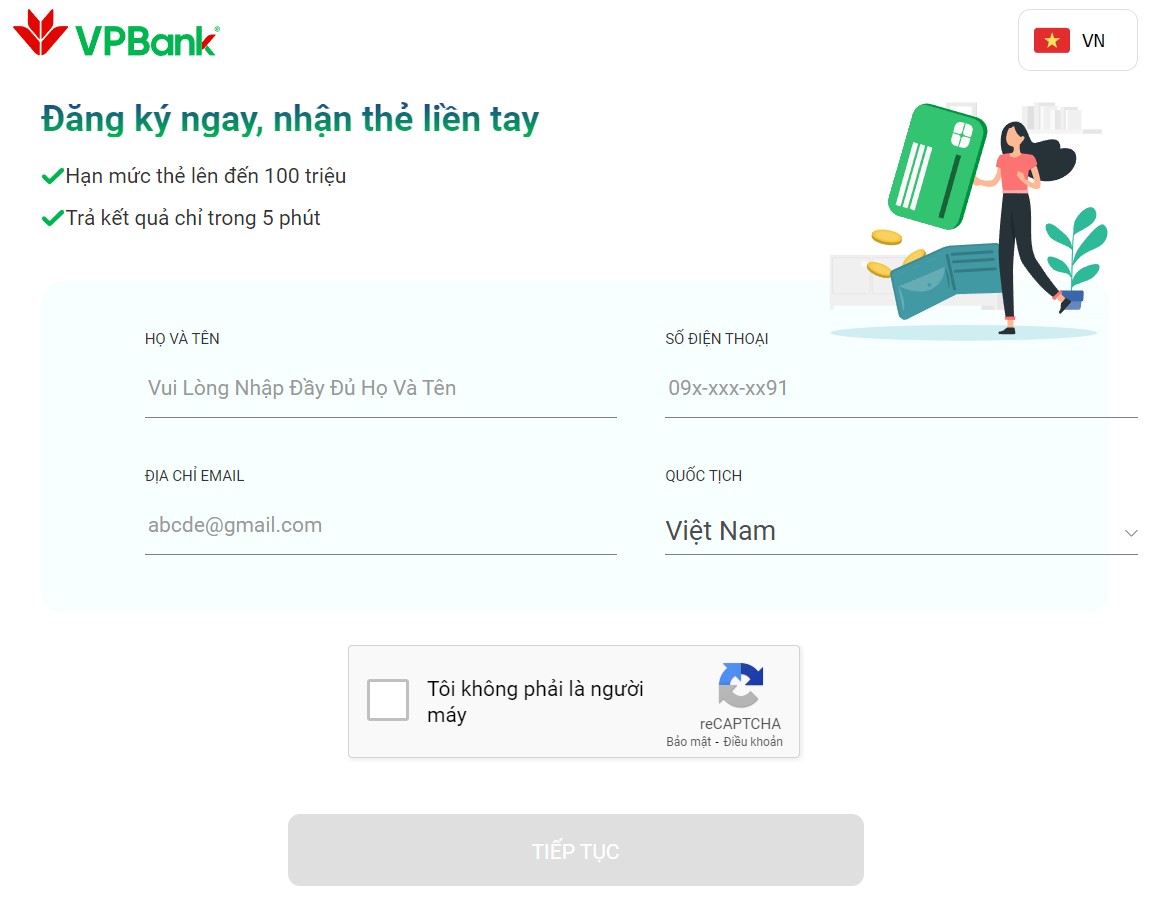Image resolution: width=1173 pixels, height=901 pixels.
Task: Focus the Địa chỉ email input field
Action: (x=381, y=525)
